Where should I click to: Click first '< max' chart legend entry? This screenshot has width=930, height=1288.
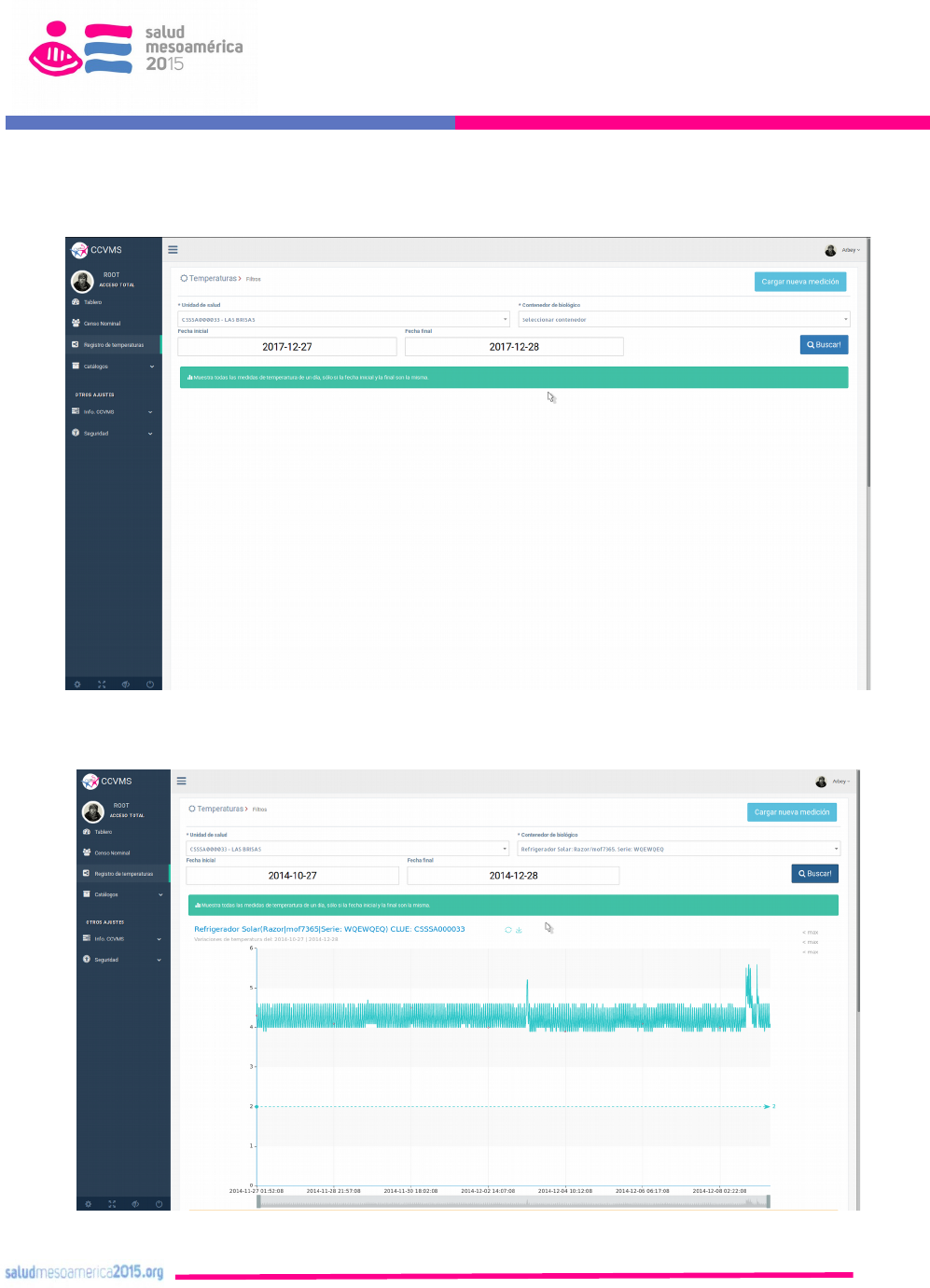tap(811, 933)
